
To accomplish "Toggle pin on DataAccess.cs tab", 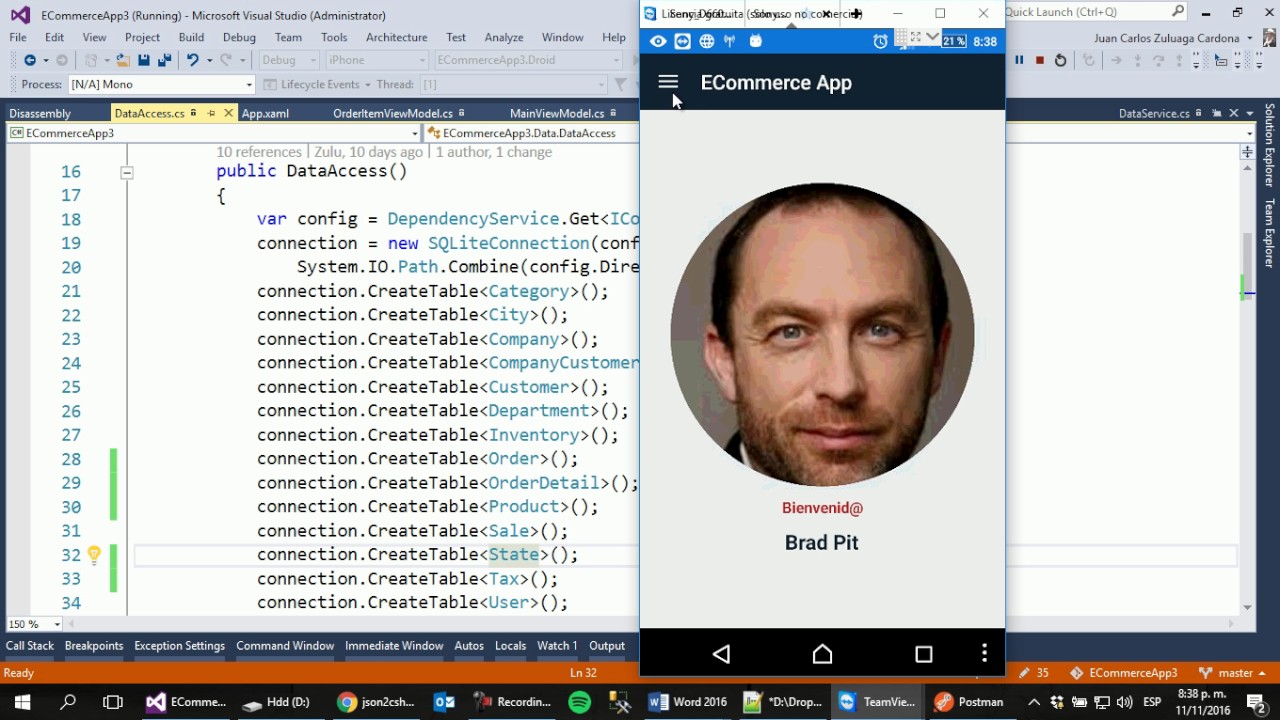I will coord(211,113).
